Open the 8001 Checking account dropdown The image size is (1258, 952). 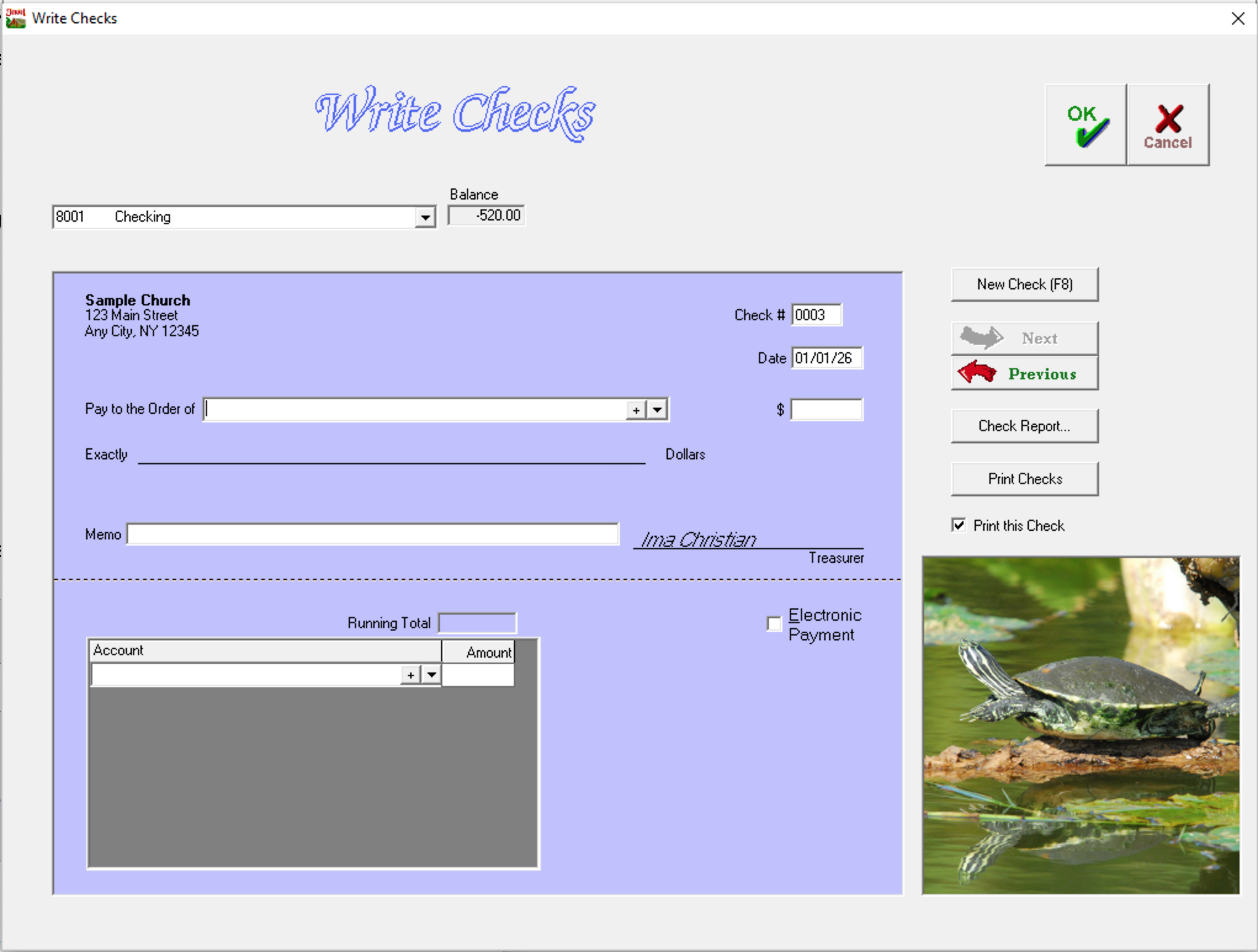[x=425, y=217]
